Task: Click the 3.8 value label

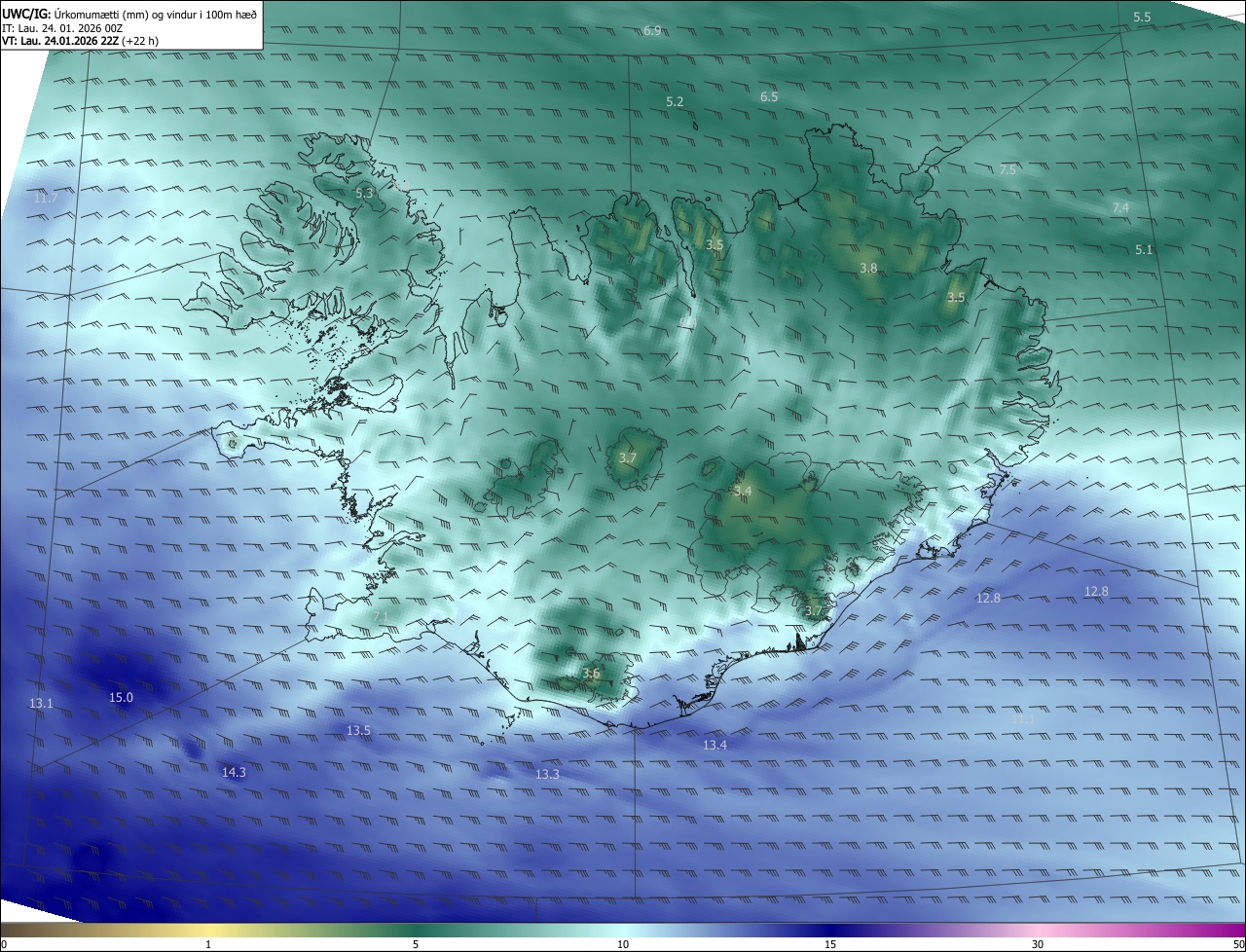Action: tap(869, 268)
